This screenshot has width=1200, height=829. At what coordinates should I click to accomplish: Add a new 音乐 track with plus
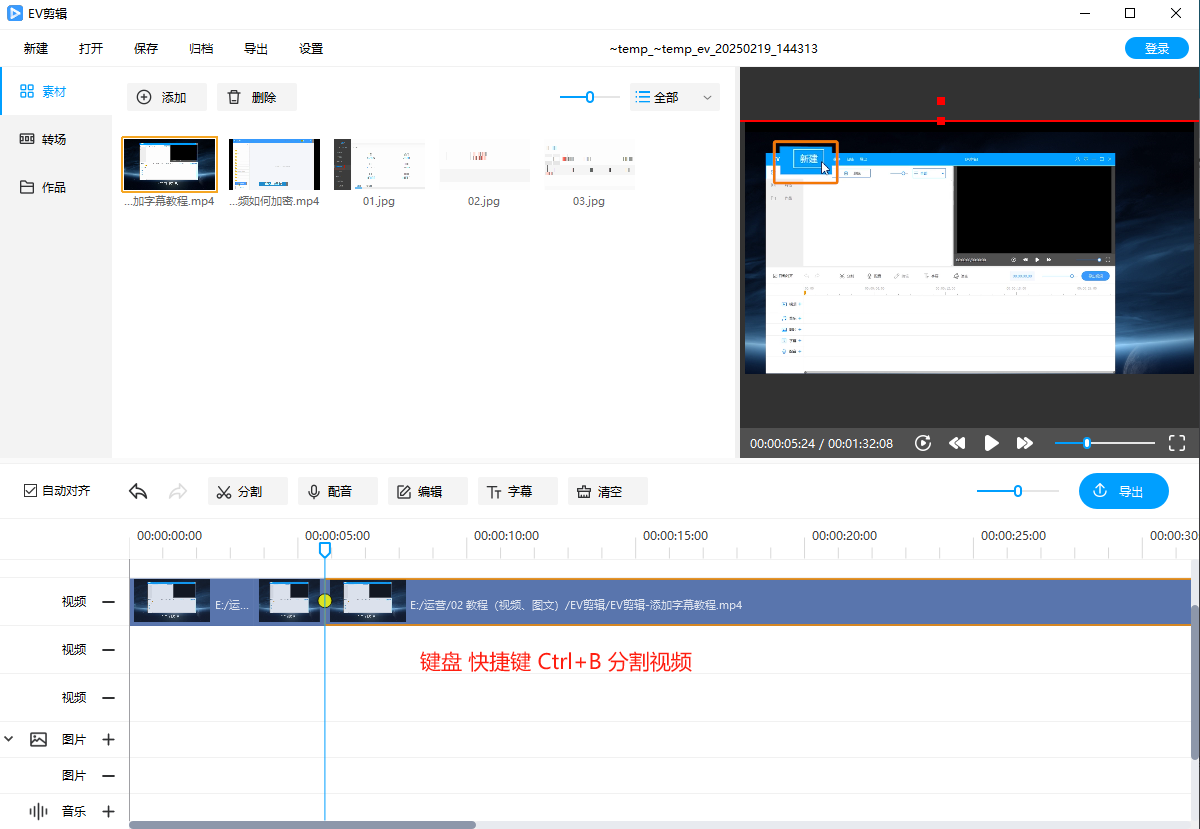click(x=108, y=811)
